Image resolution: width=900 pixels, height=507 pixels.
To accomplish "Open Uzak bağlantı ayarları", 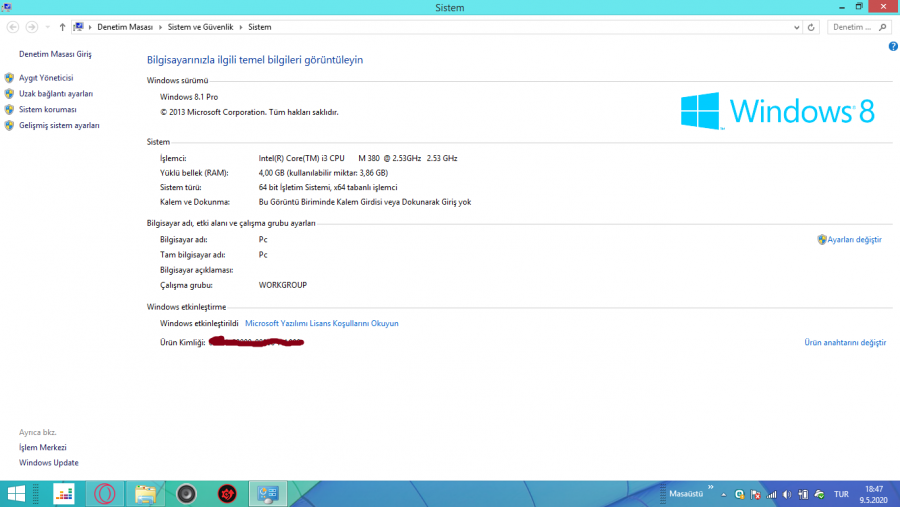I will [56, 94].
